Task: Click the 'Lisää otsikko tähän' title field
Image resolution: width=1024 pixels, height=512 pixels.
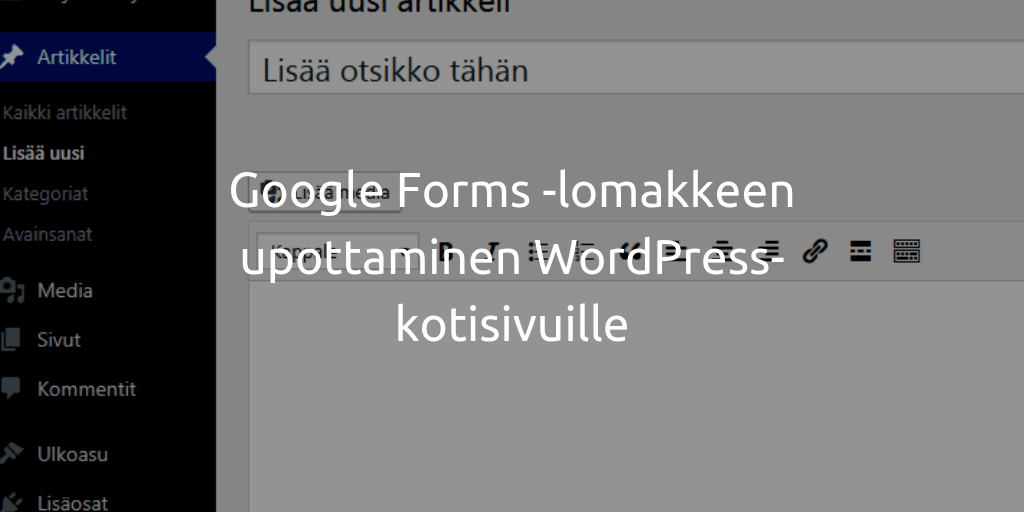Action: [636, 69]
